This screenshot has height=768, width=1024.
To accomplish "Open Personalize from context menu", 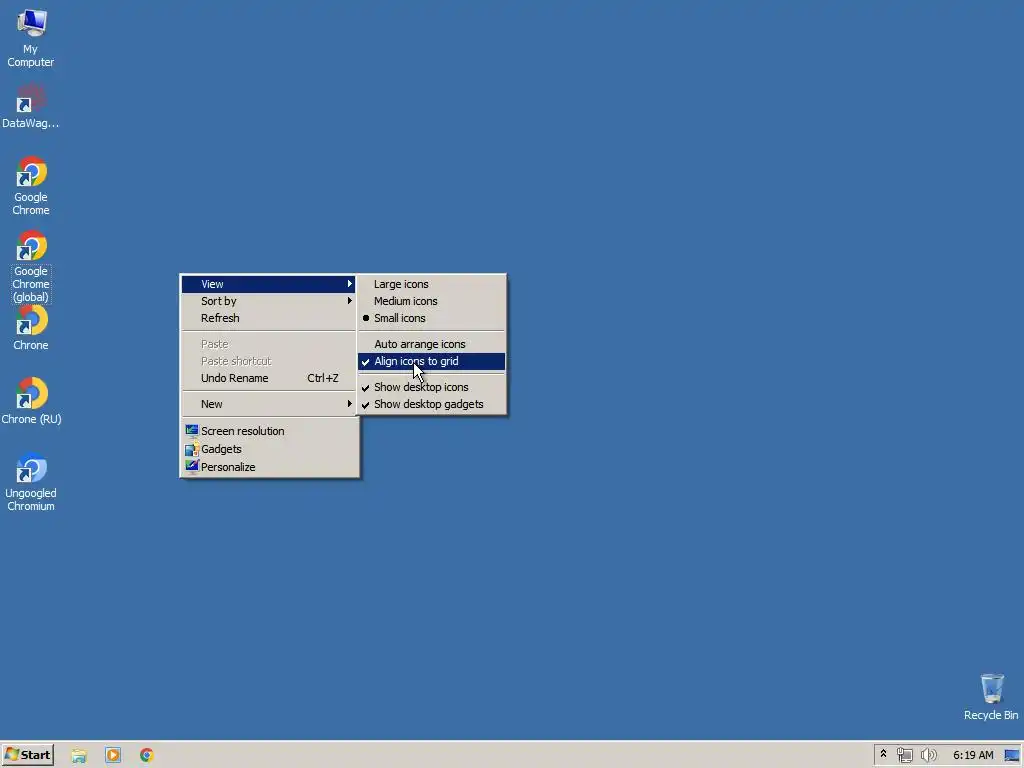I will coord(268,467).
